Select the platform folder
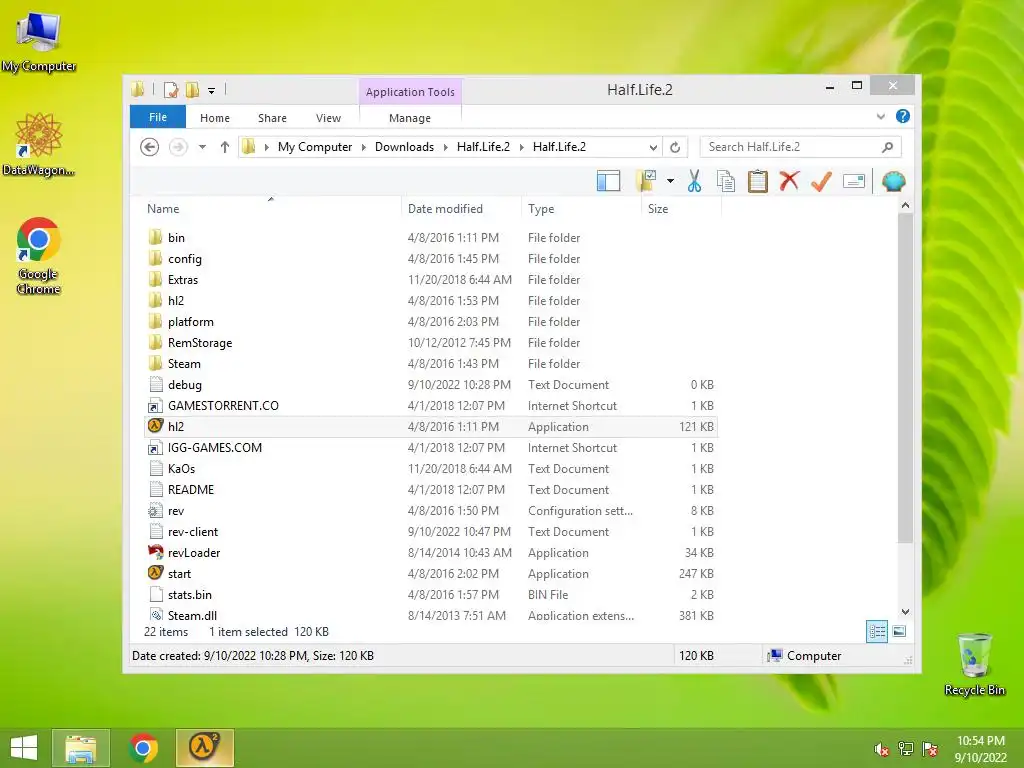 [430, 321]
